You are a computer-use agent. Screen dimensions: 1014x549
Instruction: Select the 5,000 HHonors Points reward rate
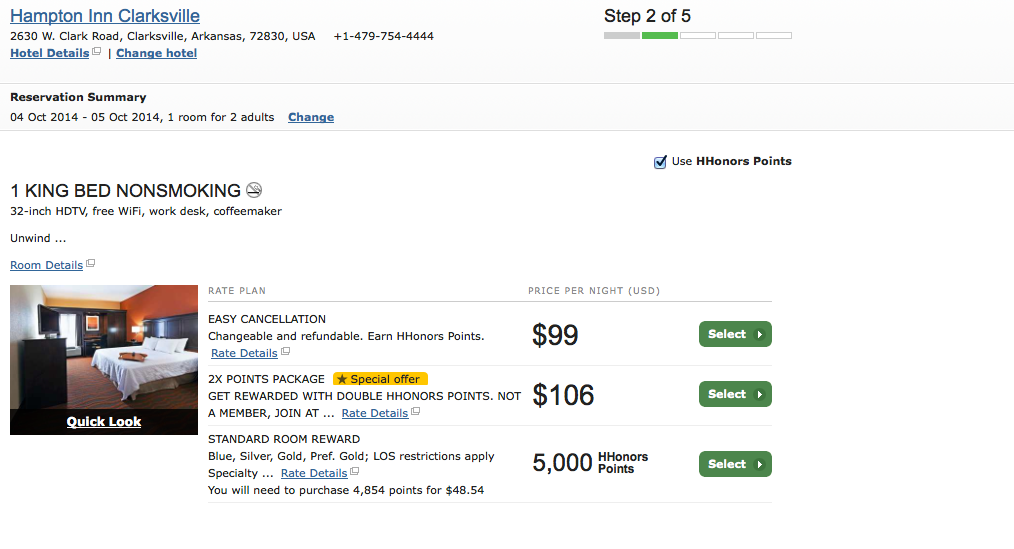tap(735, 464)
